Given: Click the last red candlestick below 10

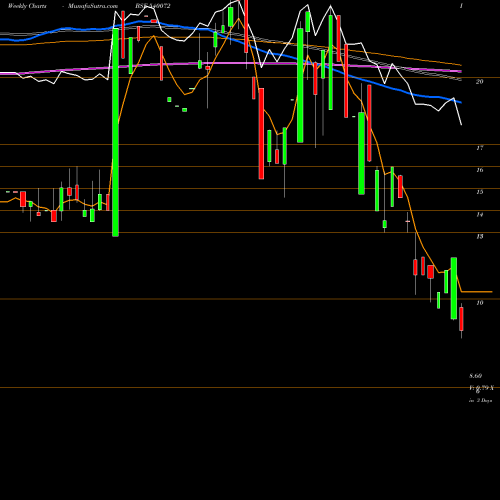Looking at the screenshot, I should pyautogui.click(x=461, y=319).
